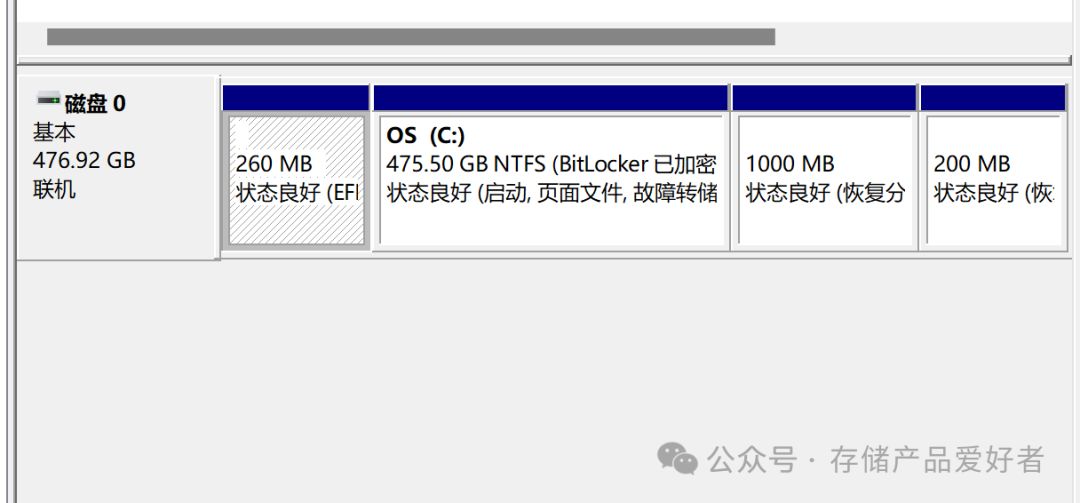
Task: Click the "475.50 GB NTFS" text line
Action: (466, 164)
